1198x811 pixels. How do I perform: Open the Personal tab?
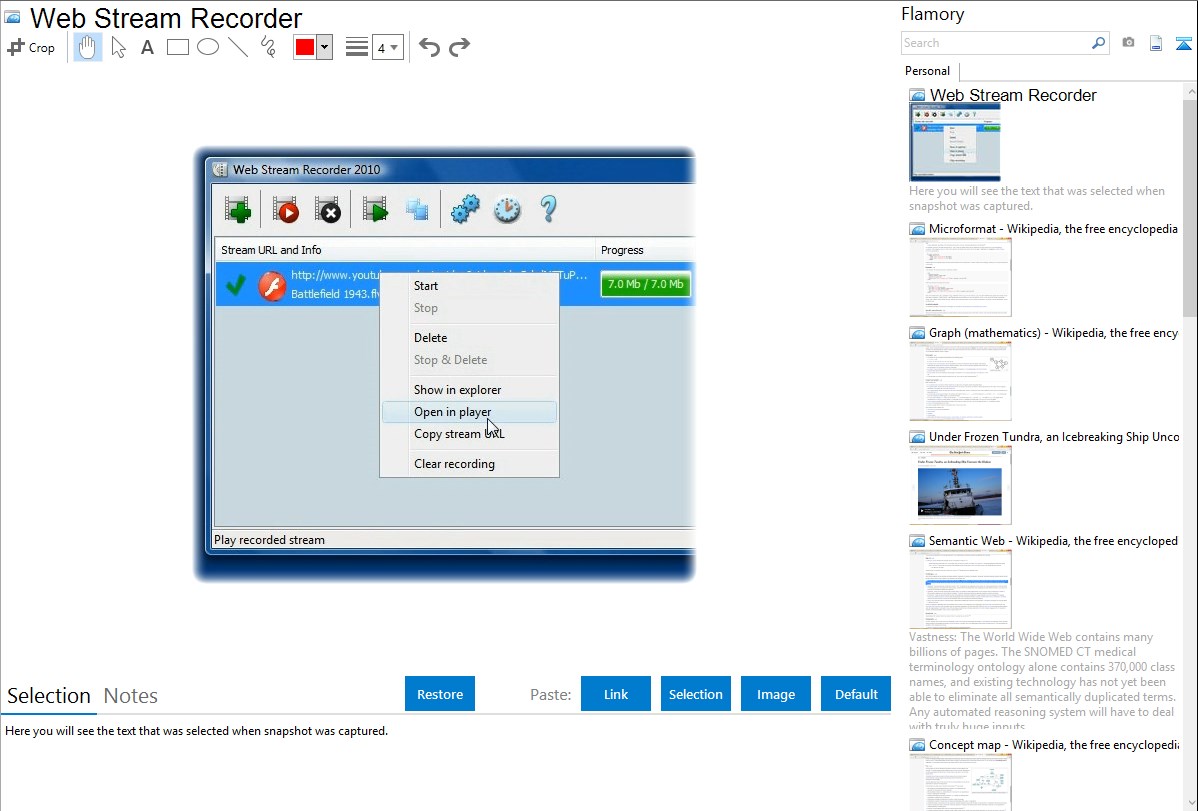[x=928, y=71]
